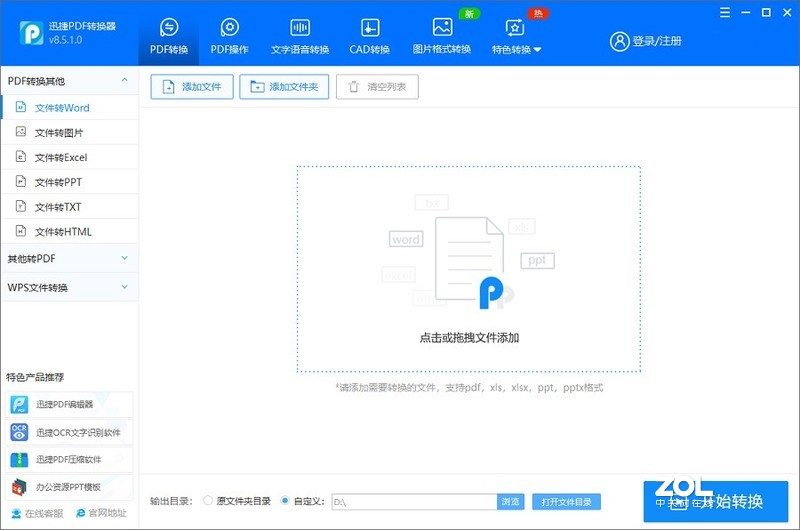Viewport: 800px width, 530px height.
Task: Expand the WPS文件转换 section
Action: click(x=70, y=287)
